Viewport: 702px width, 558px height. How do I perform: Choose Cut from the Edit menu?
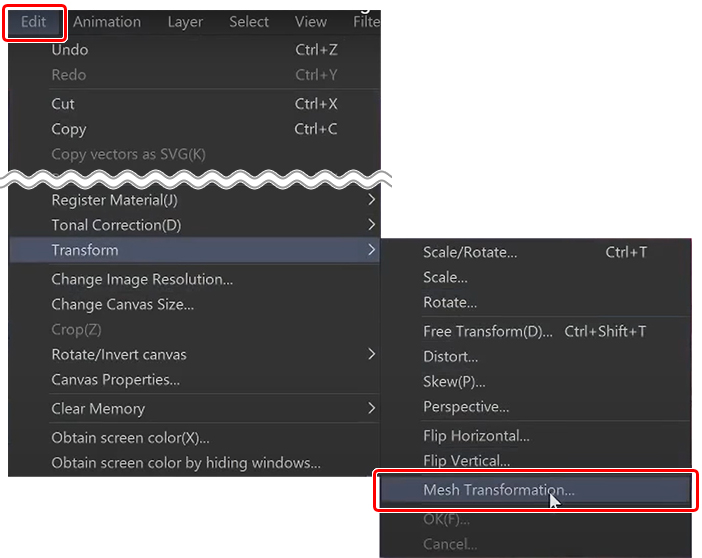[x=63, y=104]
